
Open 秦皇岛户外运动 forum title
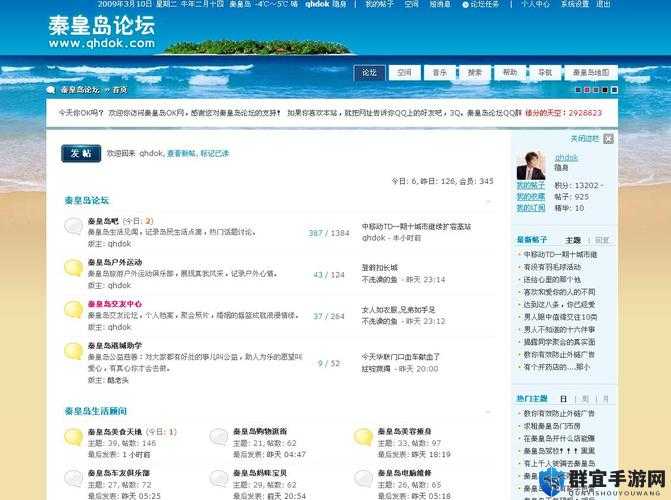(115, 262)
